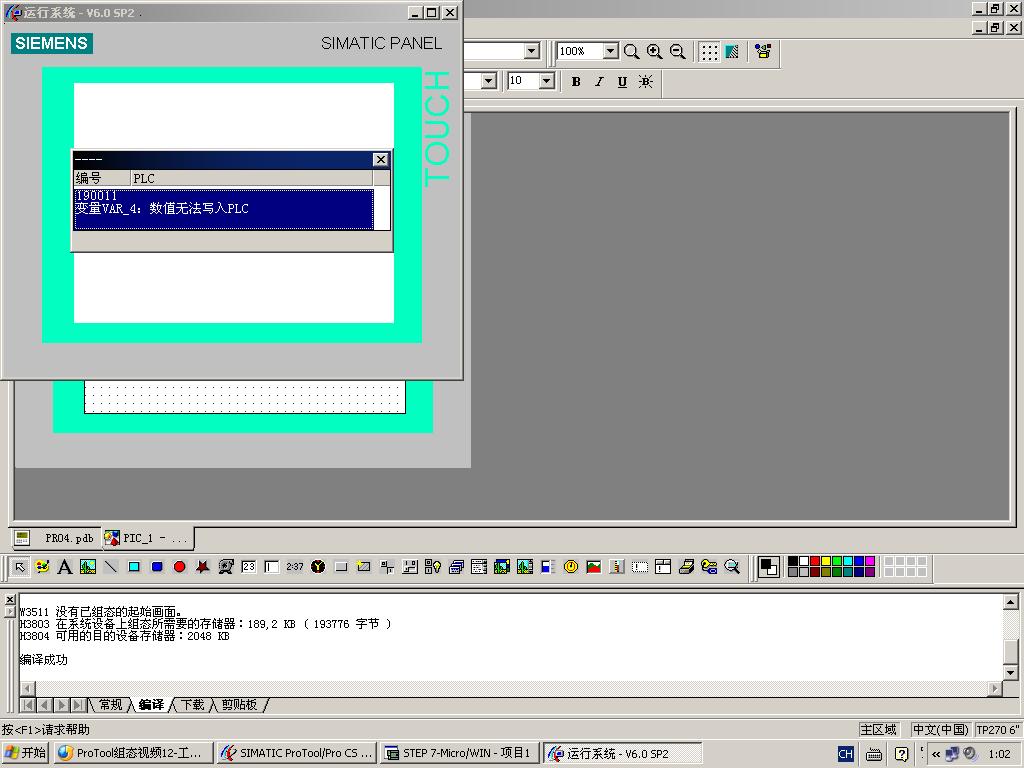Select the 190011 error message row
This screenshot has width=1024, height=768.
223,203
